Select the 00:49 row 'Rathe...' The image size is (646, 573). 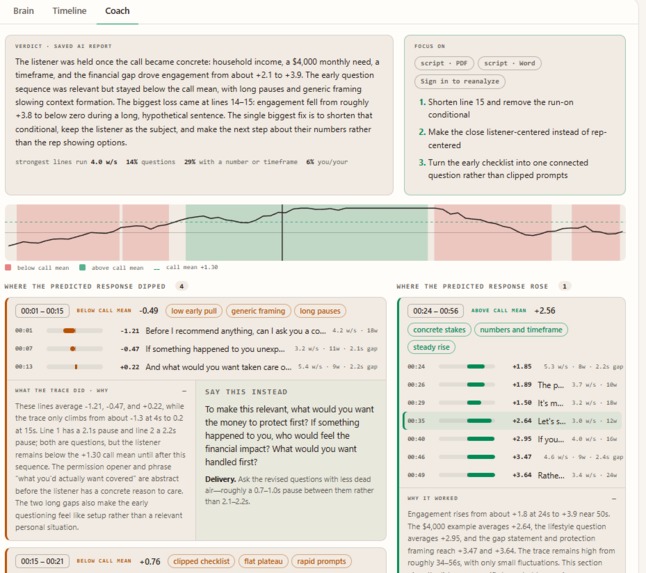[x=514, y=475]
